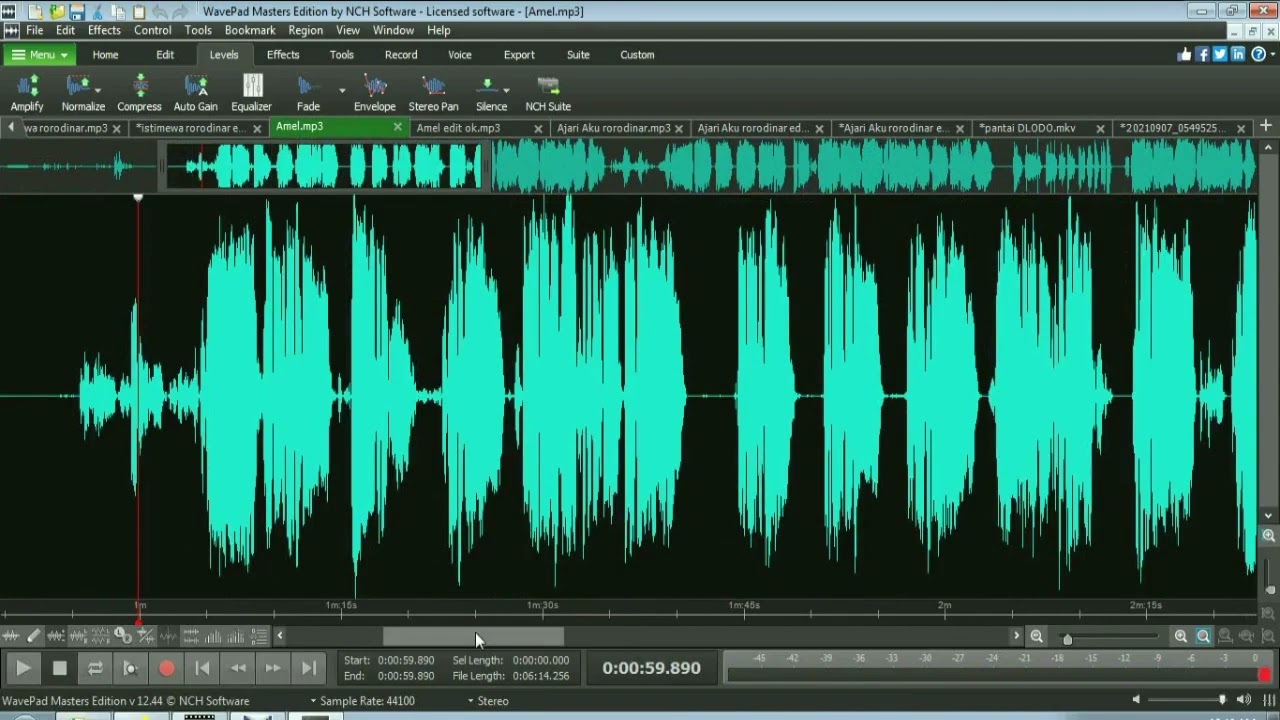This screenshot has height=720, width=1280.
Task: Redo with the right curved arrow
Action: (x=181, y=12)
